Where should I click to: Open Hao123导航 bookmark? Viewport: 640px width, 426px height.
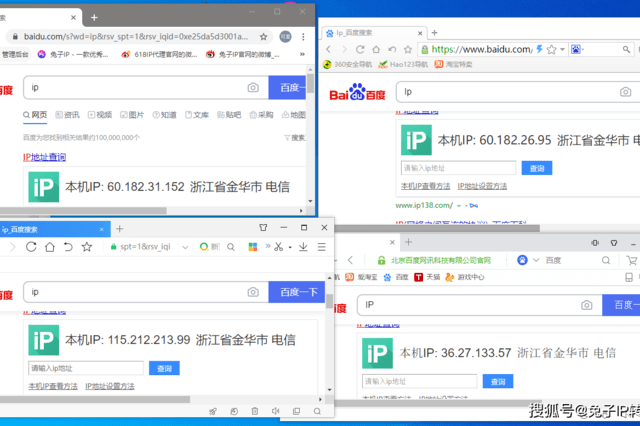[x=403, y=64]
